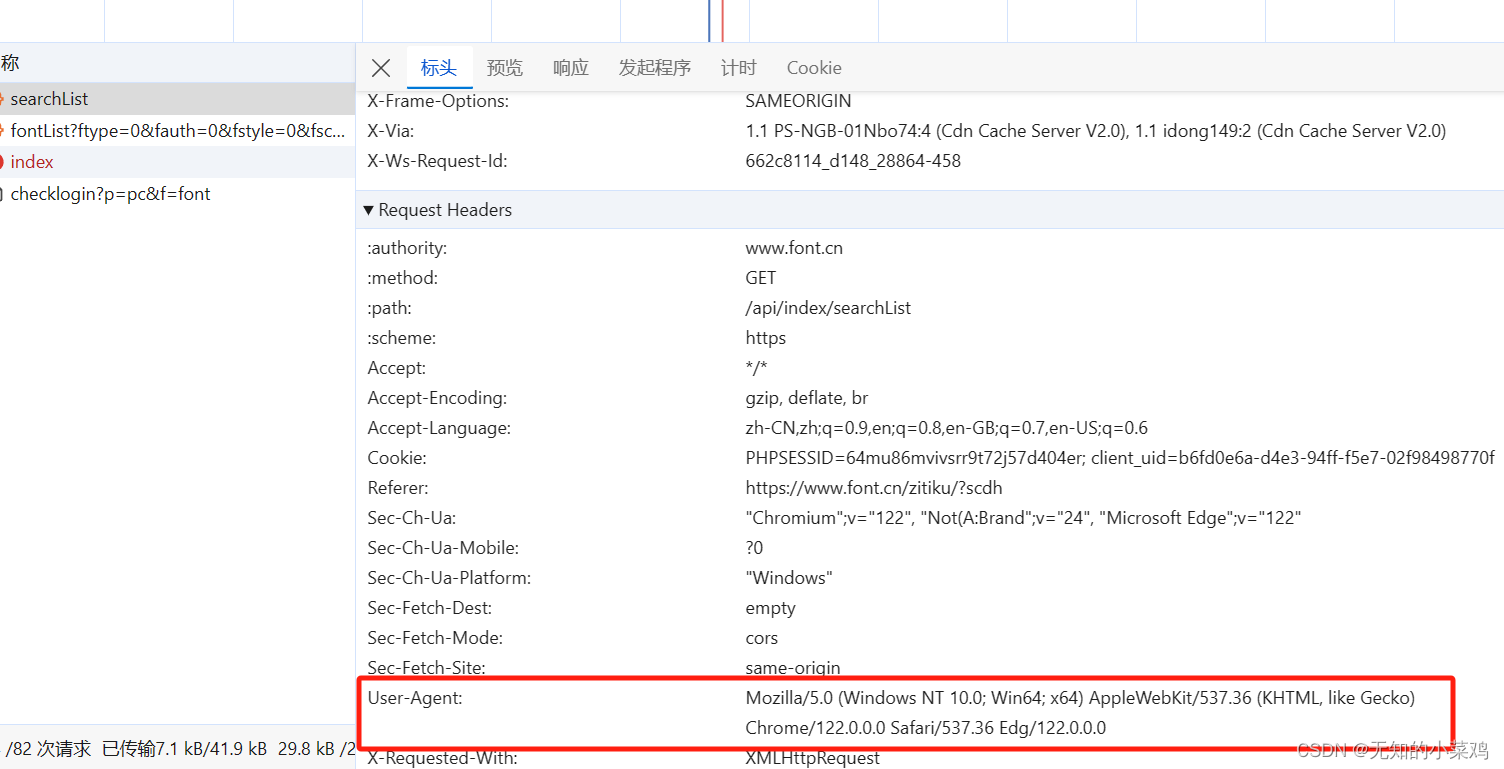Screen dimensions: 1504x769
Task: Click the Accept value */*
Action: [756, 368]
